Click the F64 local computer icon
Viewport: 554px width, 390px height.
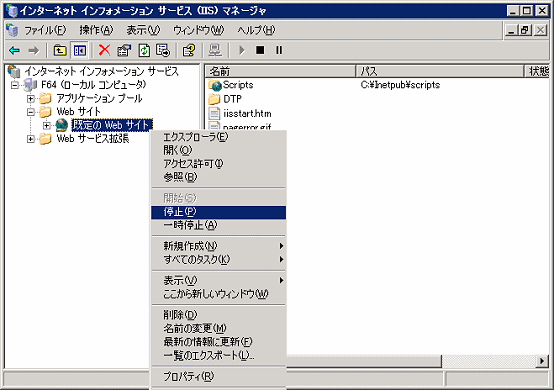[x=30, y=85]
